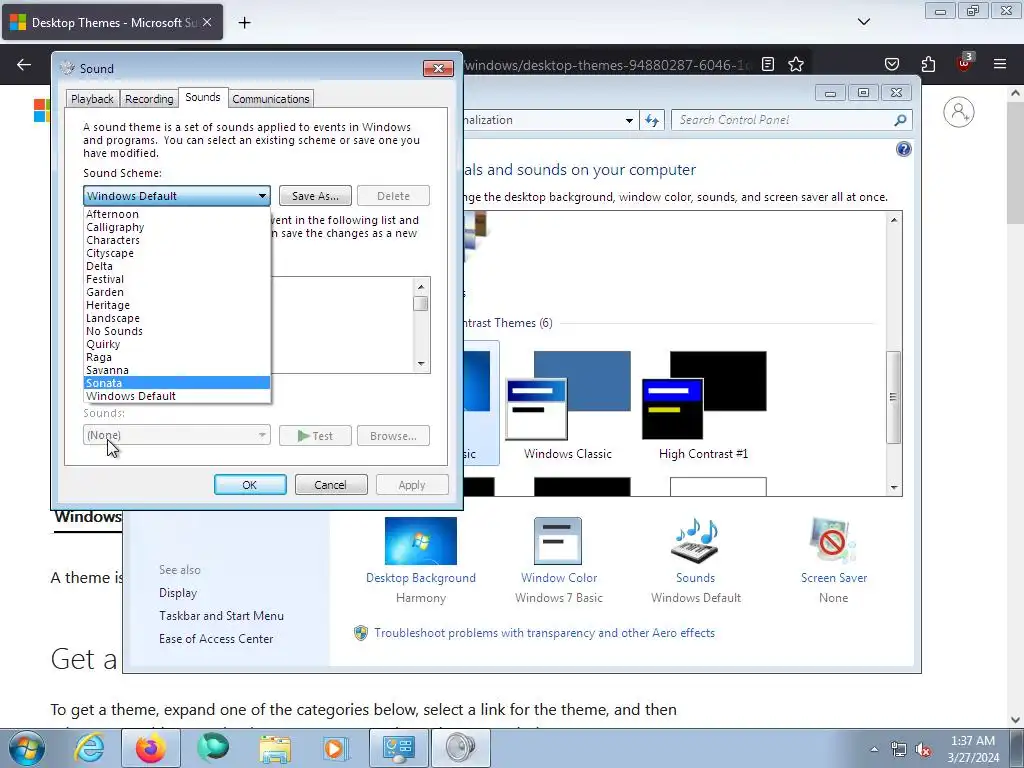Click the Control Panel help icon

click(903, 150)
